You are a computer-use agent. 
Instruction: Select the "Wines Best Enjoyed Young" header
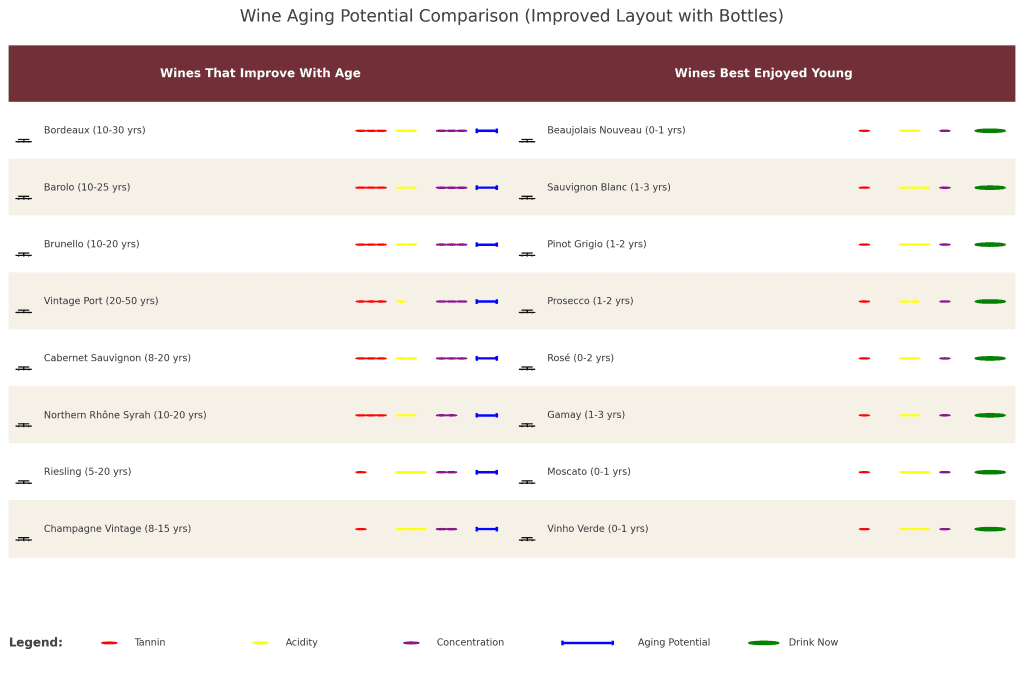[x=763, y=73]
